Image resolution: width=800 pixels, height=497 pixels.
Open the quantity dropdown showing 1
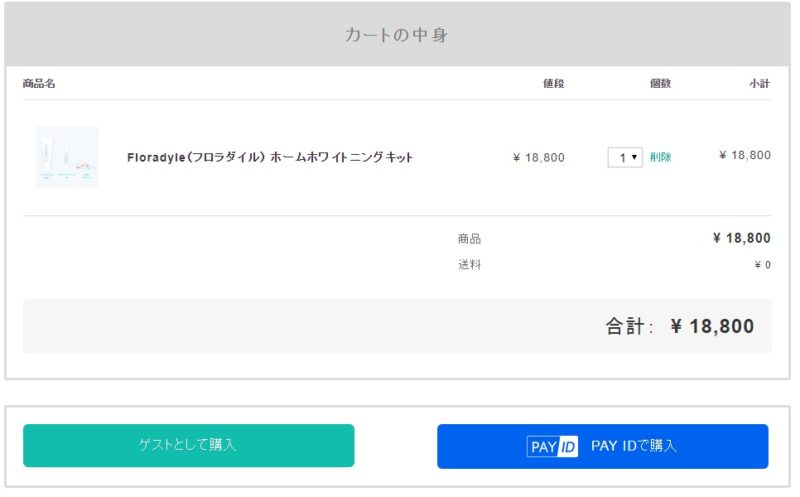pyautogui.click(x=625, y=157)
